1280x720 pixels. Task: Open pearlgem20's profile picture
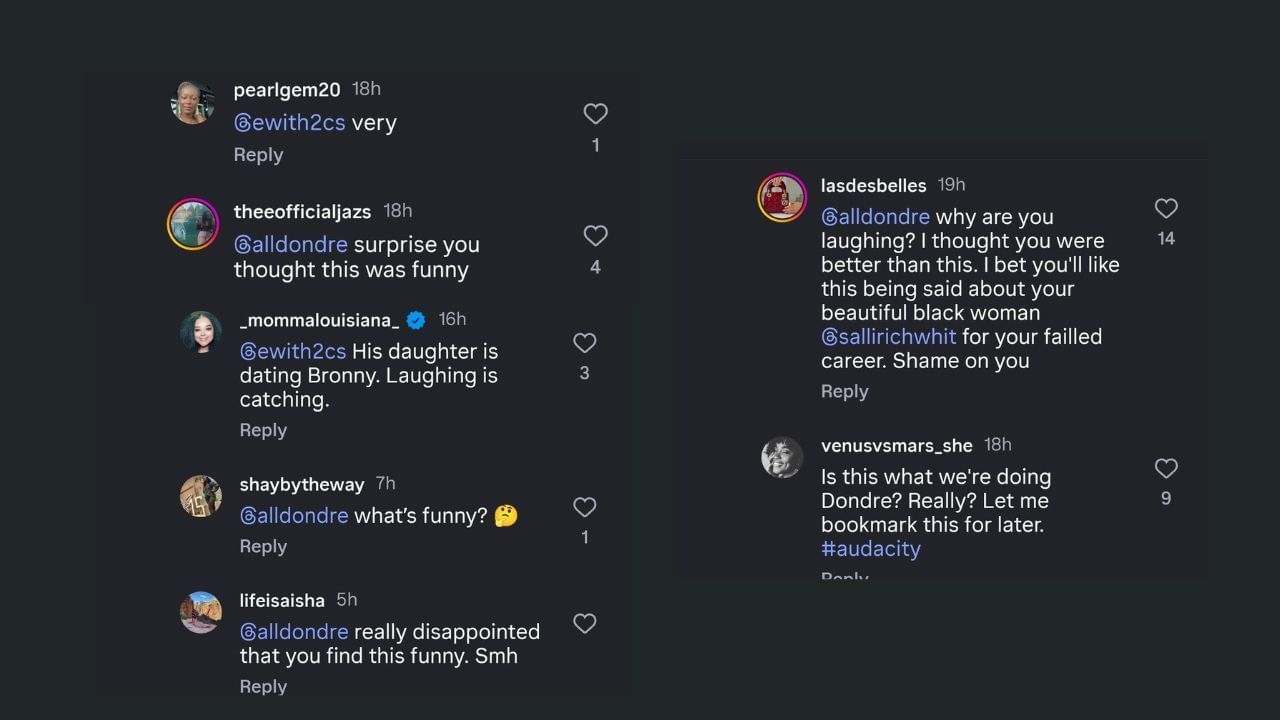193,102
